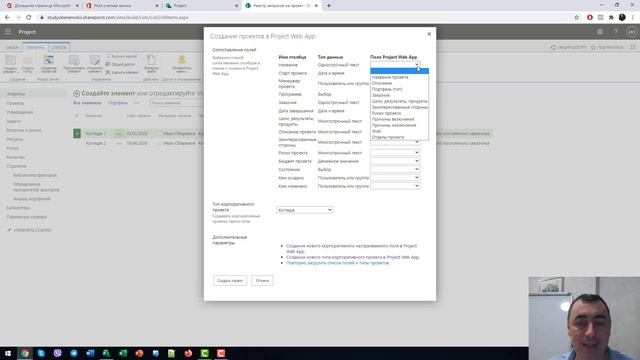Switch to the 'Список' ribbon tab
The image size is (640, 360).
(58, 47)
